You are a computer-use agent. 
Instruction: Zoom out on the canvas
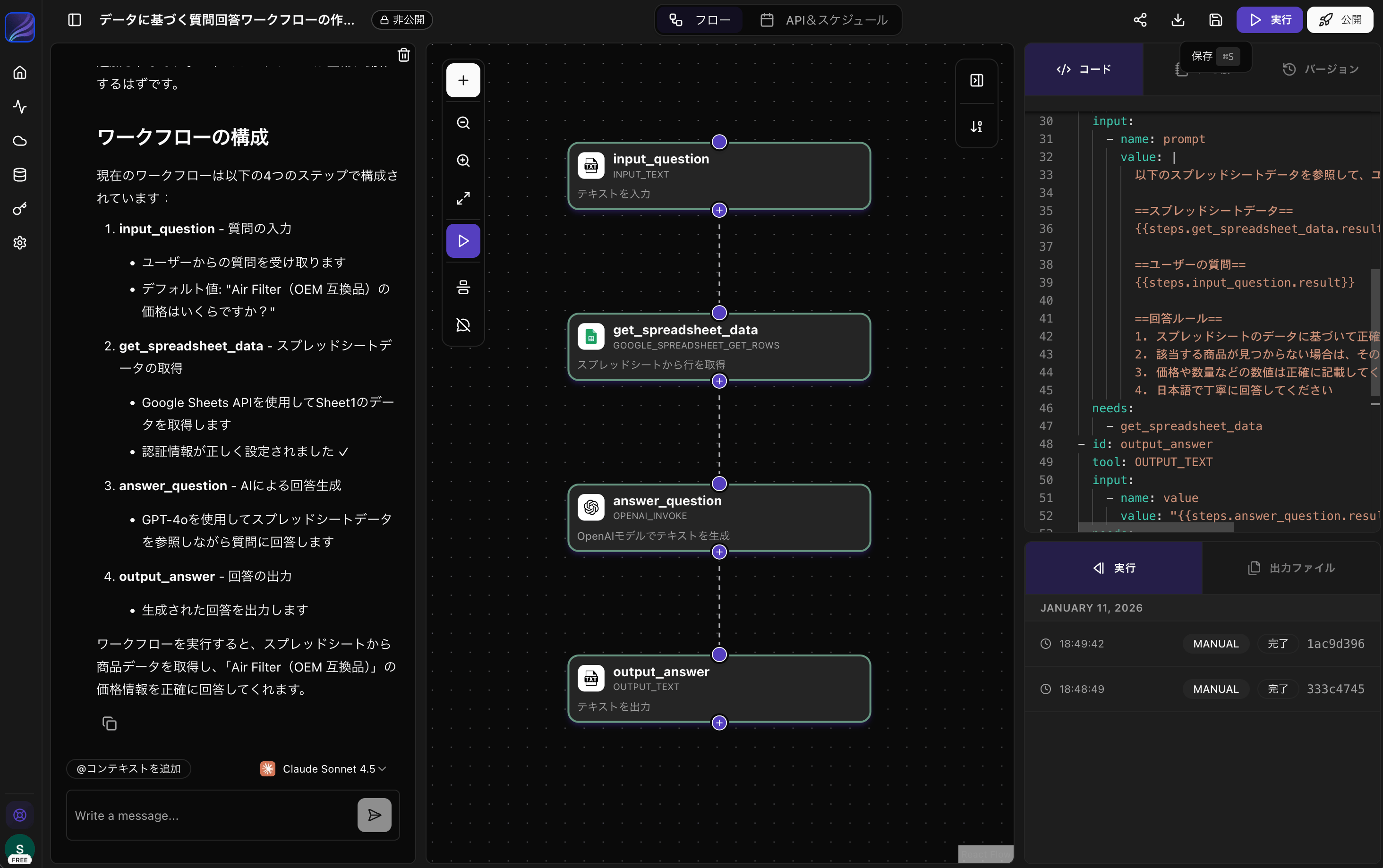tap(463, 123)
